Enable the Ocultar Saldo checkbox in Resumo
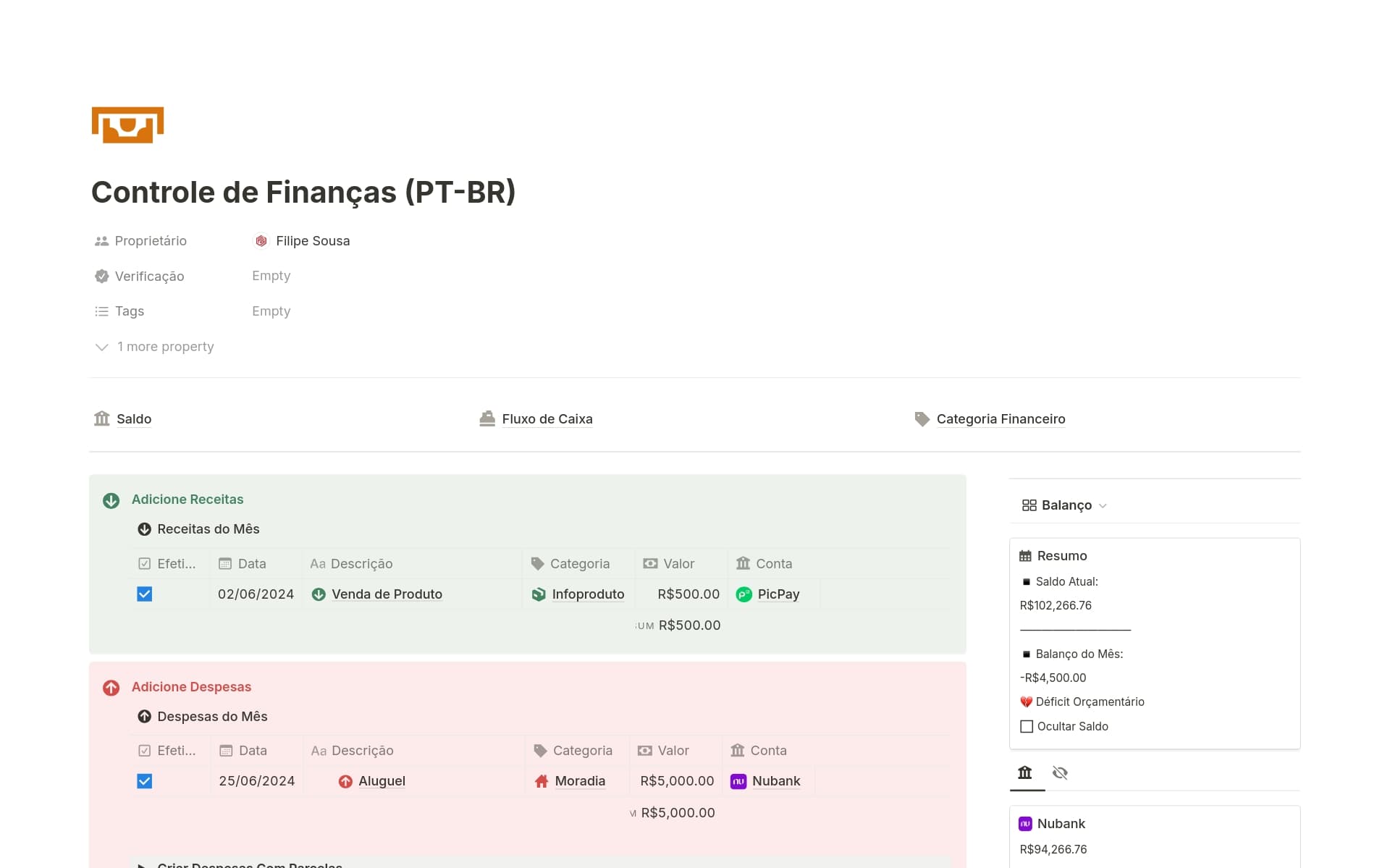This screenshot has width=1390, height=868. click(x=1026, y=726)
